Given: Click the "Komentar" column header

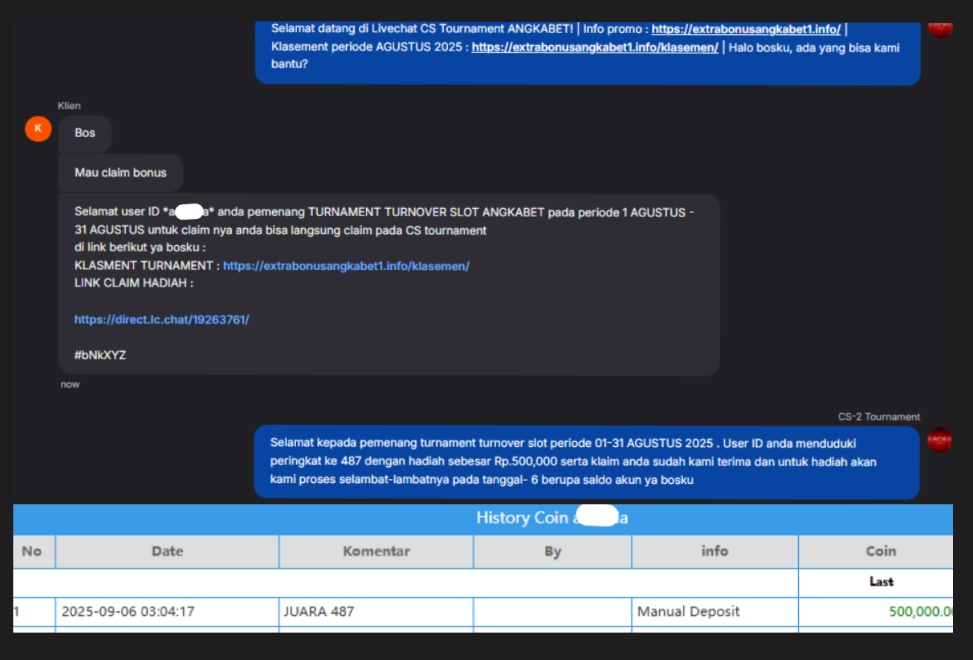Looking at the screenshot, I should (376, 551).
